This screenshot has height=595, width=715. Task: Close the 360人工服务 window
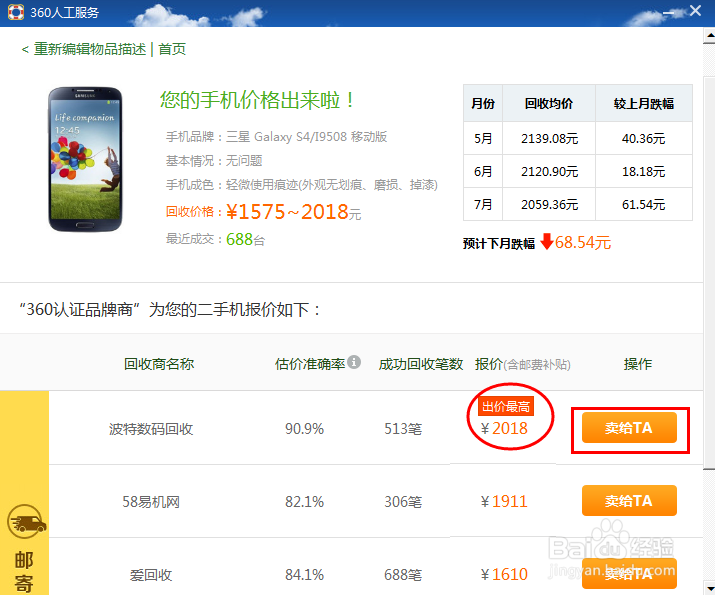(695, 10)
